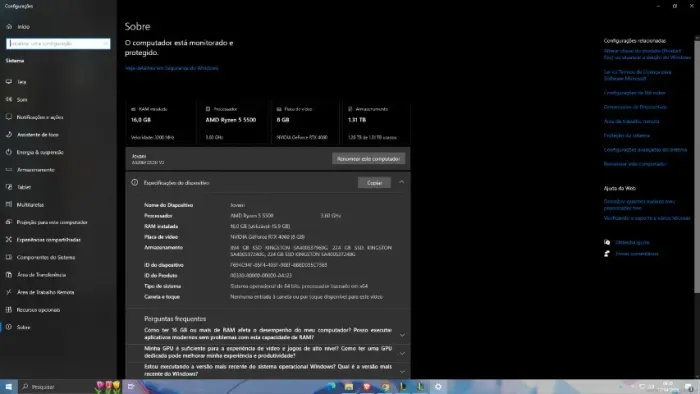Open Proteção do sistema link

click(x=627, y=136)
